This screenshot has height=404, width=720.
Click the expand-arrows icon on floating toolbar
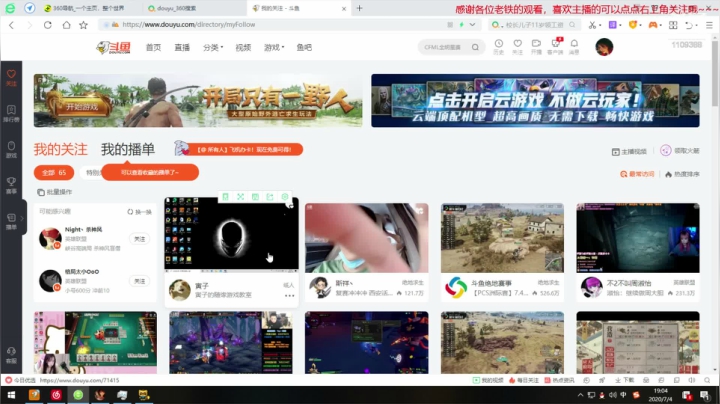pos(240,196)
